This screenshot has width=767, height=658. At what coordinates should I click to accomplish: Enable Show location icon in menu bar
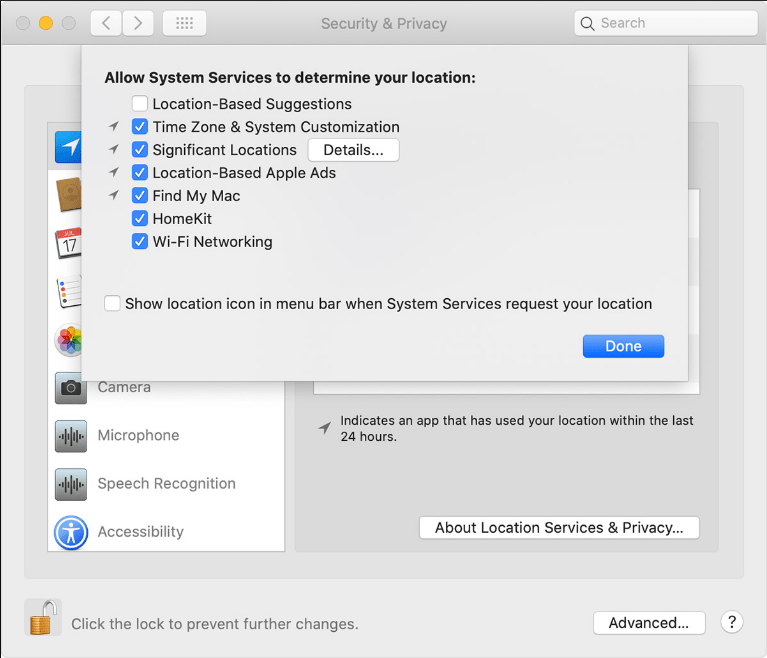point(112,303)
